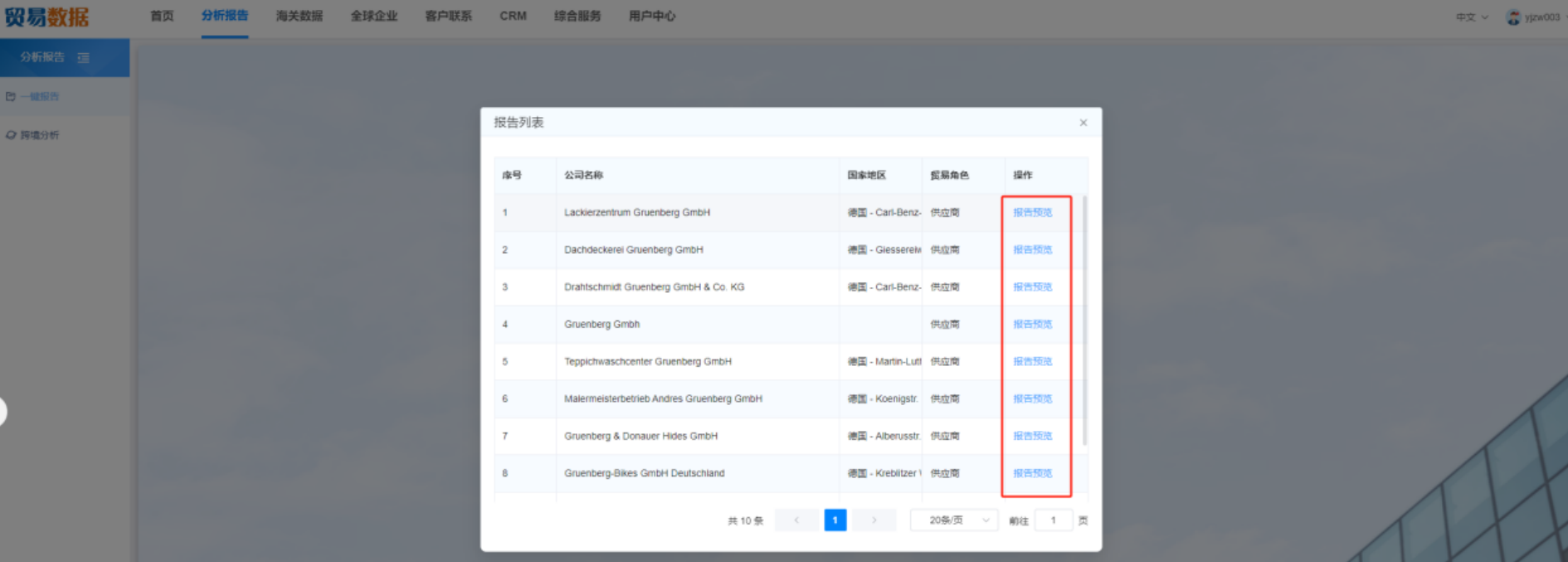Viewport: 1568px width, 562px height.
Task: Open the 首页 nav item
Action: [x=162, y=16]
